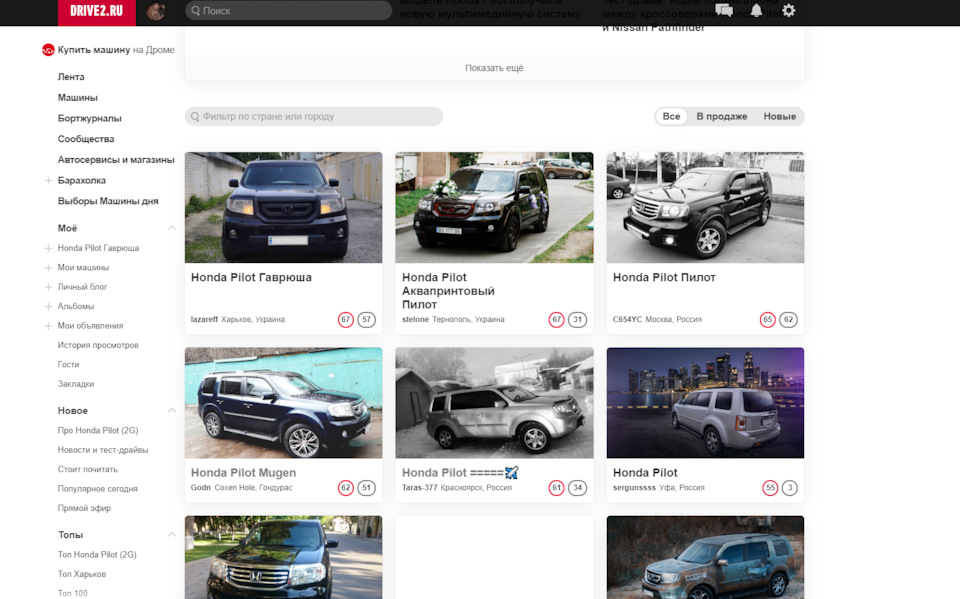Open user lazareff profile link
The width and height of the screenshot is (960, 599).
pos(204,320)
